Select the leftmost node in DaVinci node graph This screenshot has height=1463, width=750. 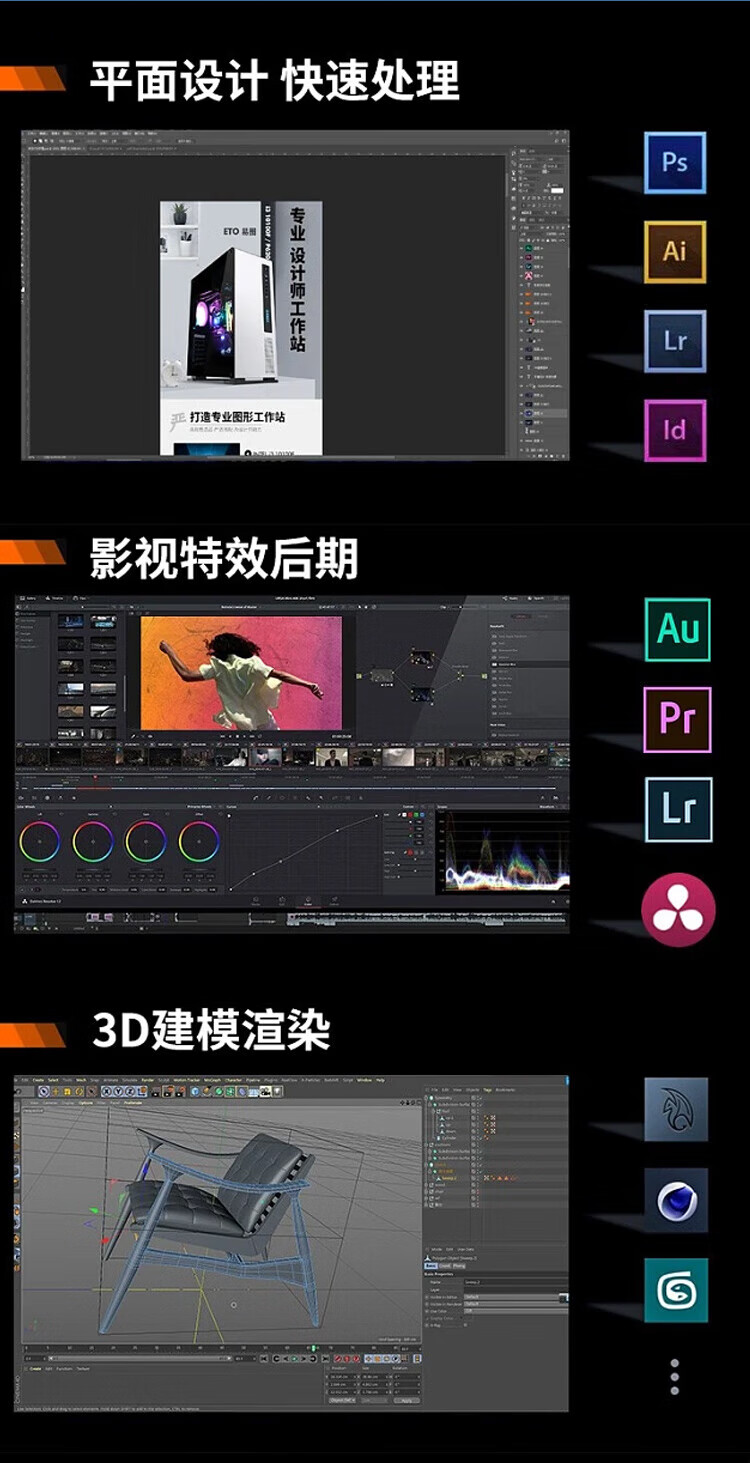click(x=382, y=675)
